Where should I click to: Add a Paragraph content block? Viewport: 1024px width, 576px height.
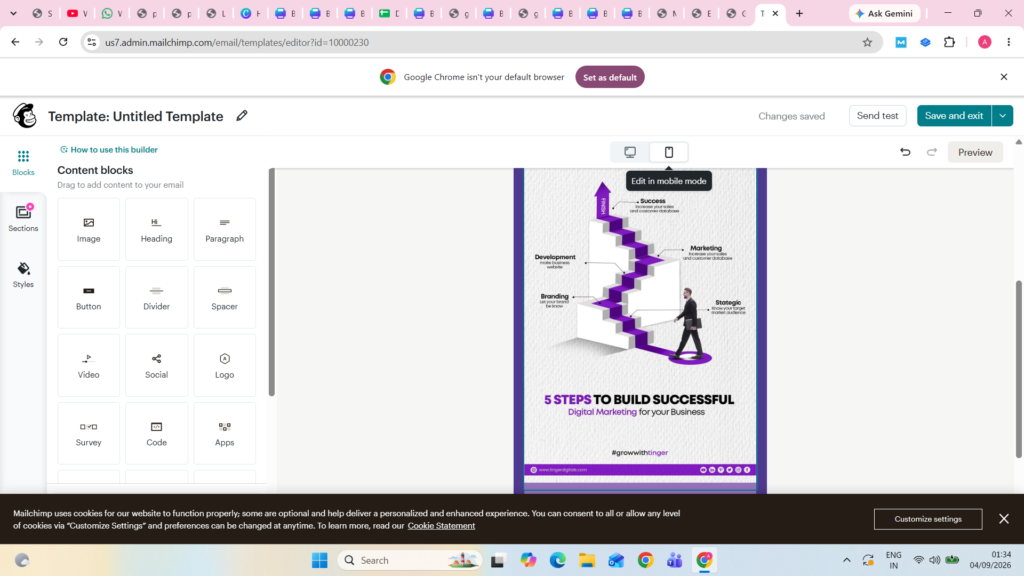click(x=225, y=229)
